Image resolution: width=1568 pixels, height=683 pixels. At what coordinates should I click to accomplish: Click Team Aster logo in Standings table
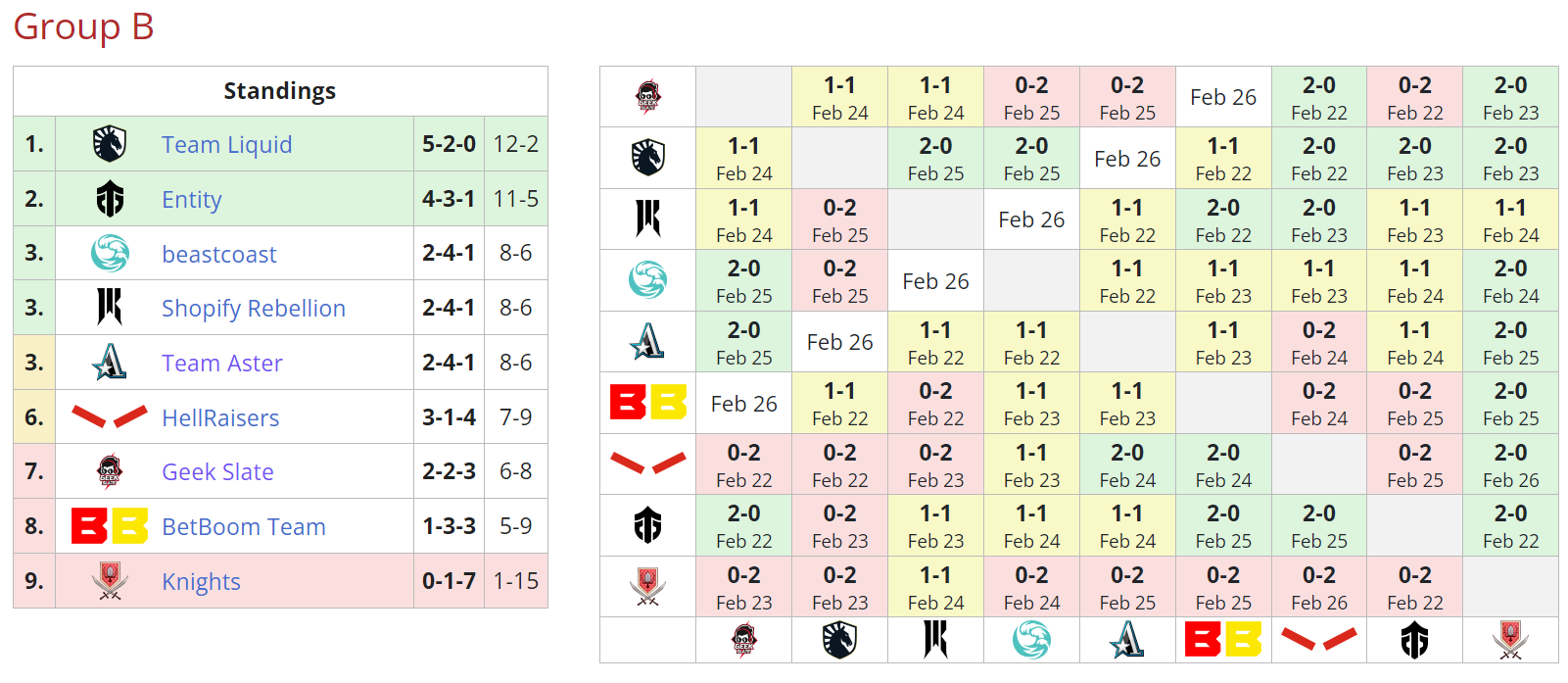(x=110, y=363)
